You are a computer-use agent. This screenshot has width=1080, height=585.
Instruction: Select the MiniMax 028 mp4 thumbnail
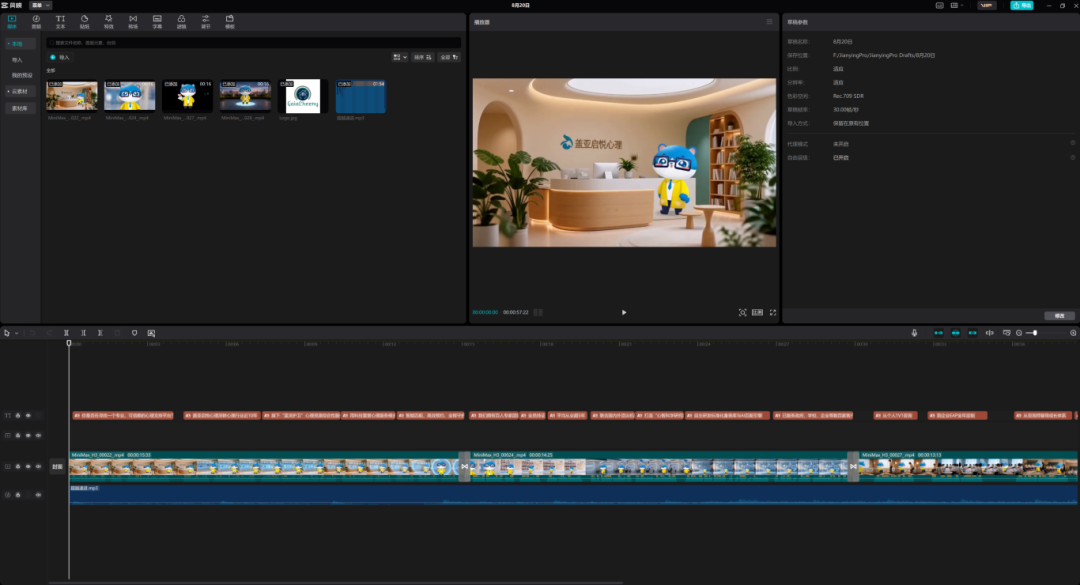pyautogui.click(x=245, y=96)
